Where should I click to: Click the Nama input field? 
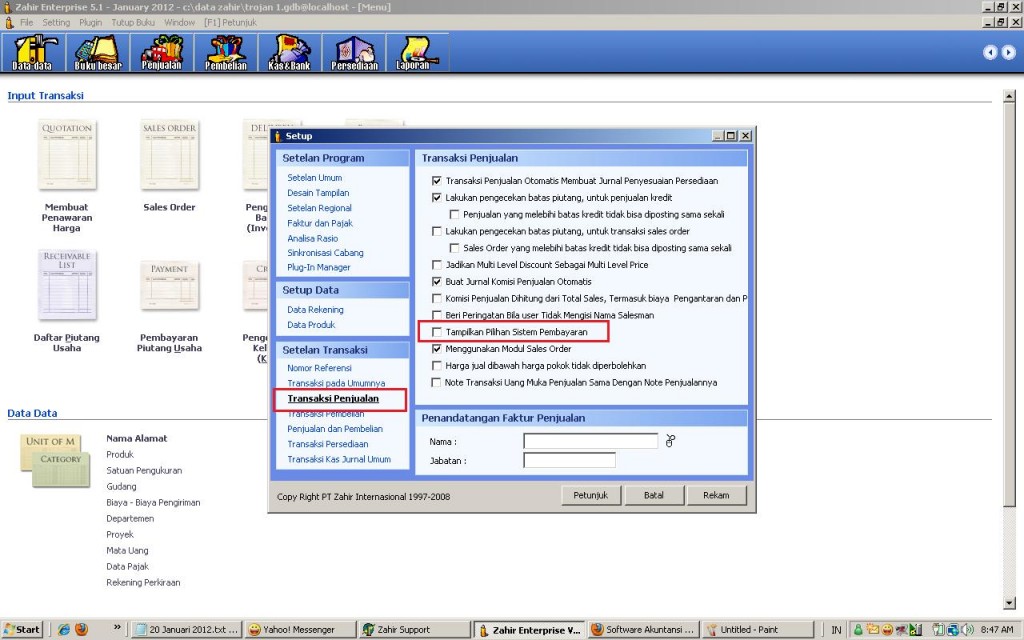(590, 441)
